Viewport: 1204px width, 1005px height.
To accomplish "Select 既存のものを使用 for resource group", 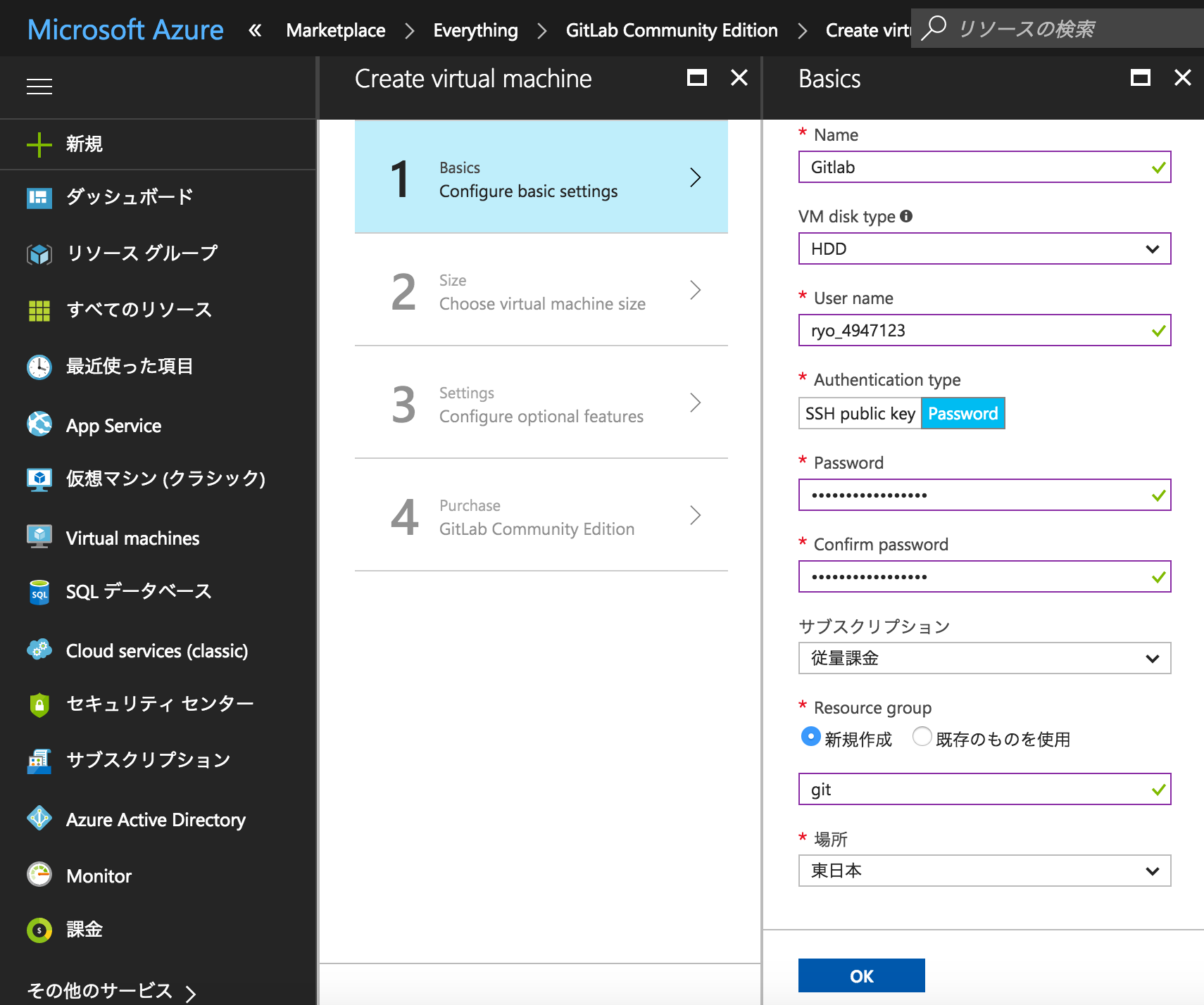I will (921, 738).
